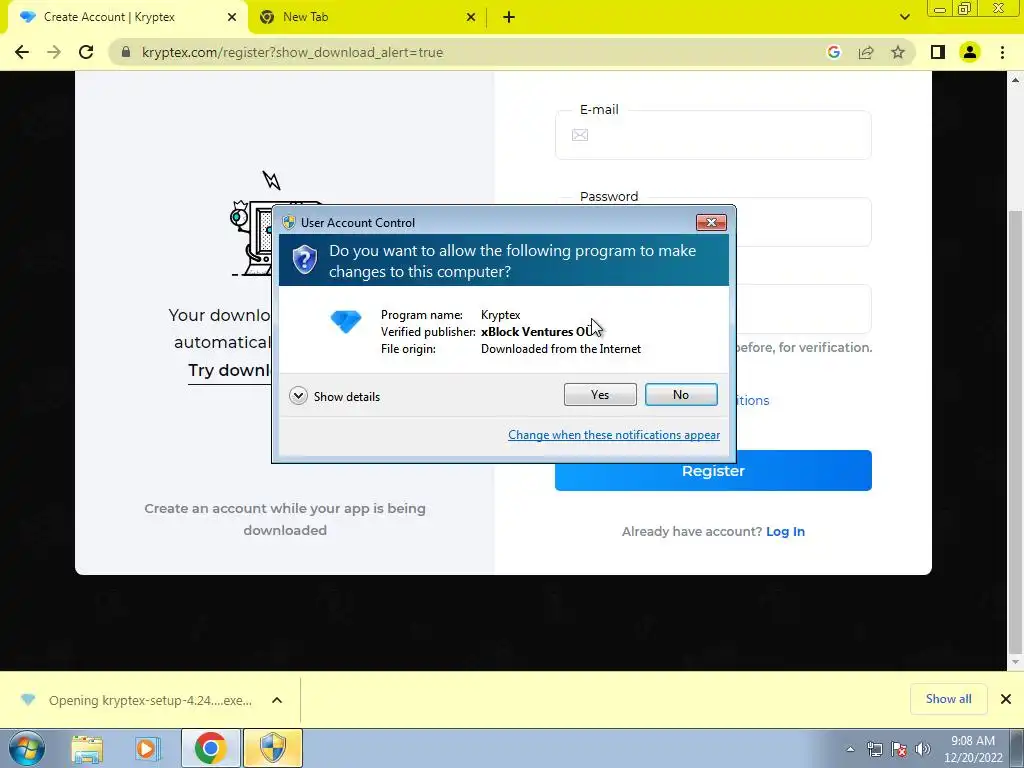
Task: Click Show all downloads
Action: (948, 699)
